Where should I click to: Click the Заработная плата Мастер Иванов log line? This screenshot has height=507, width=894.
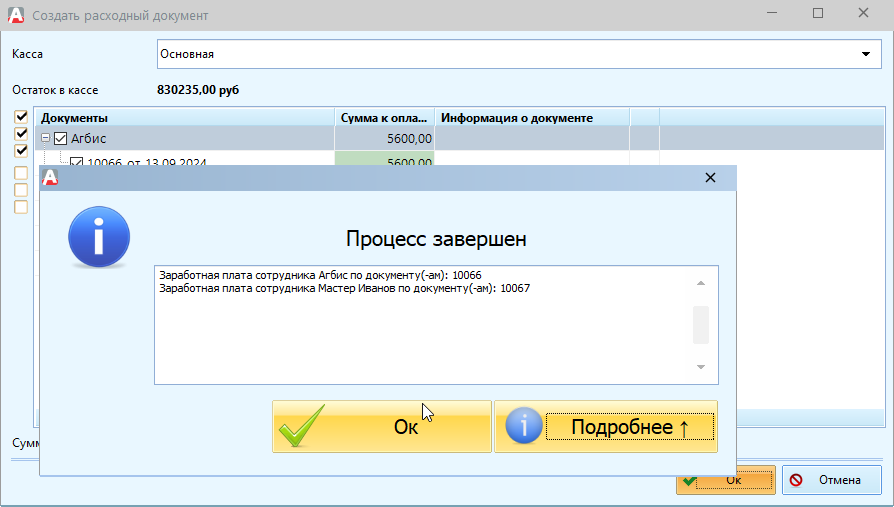344,289
